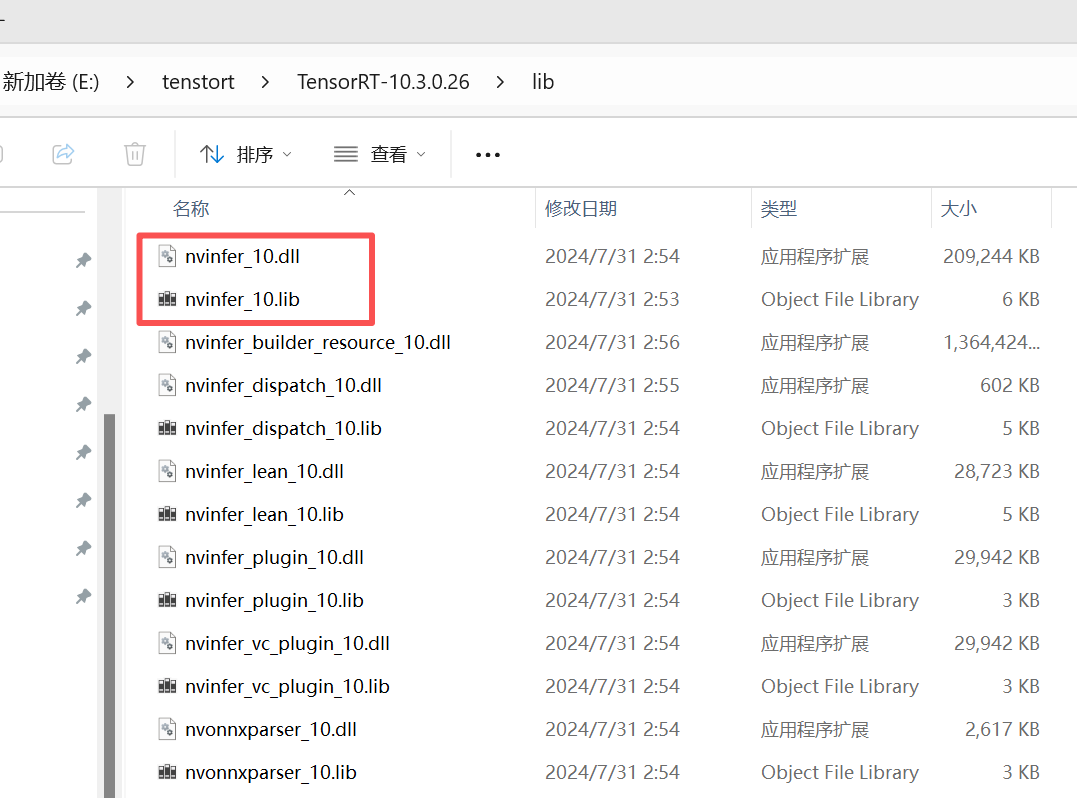
Task: Click the nvinfer_plugin_10.dll file icon
Action: (167, 557)
